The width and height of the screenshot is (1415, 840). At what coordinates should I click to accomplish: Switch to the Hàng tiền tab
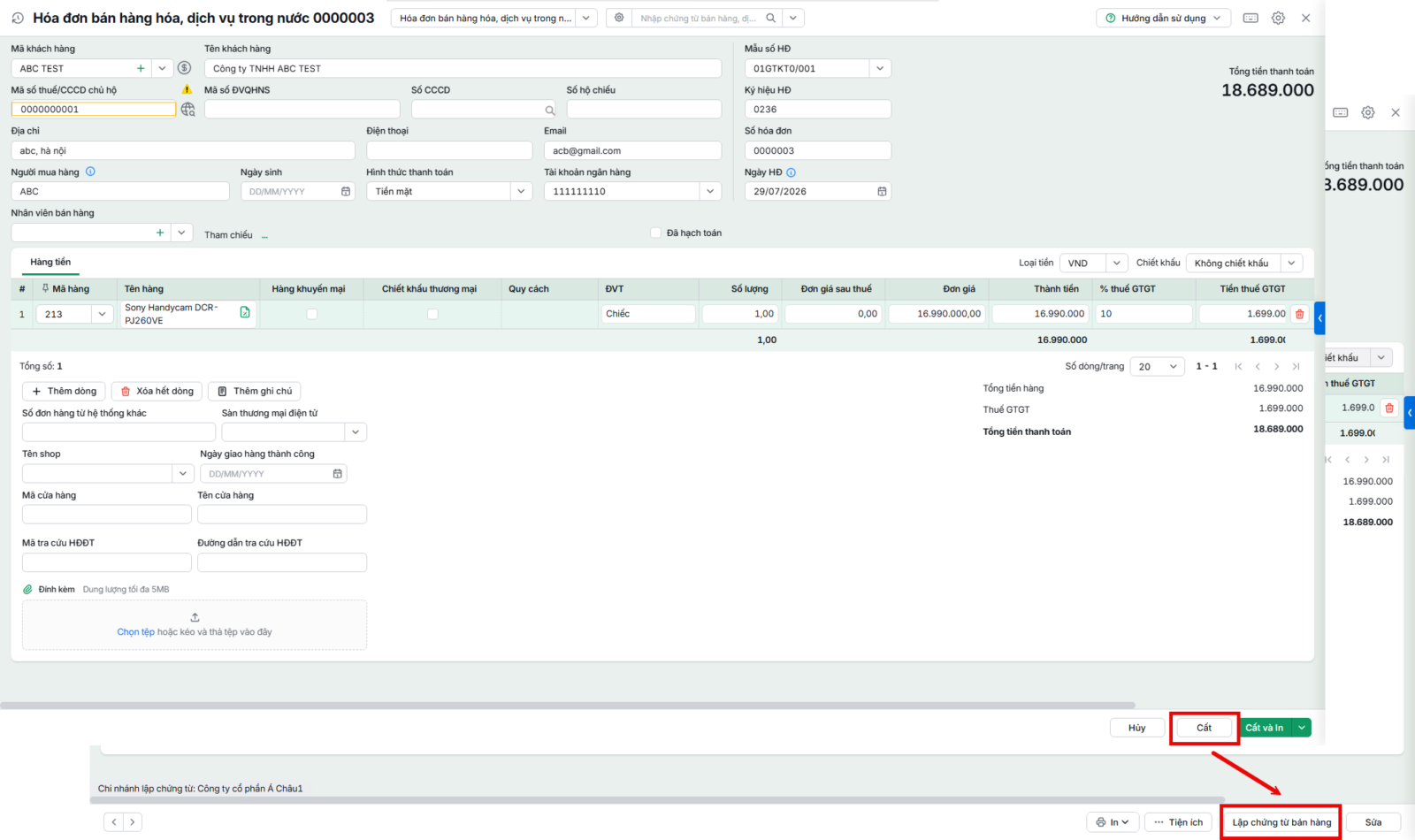pyautogui.click(x=50, y=262)
